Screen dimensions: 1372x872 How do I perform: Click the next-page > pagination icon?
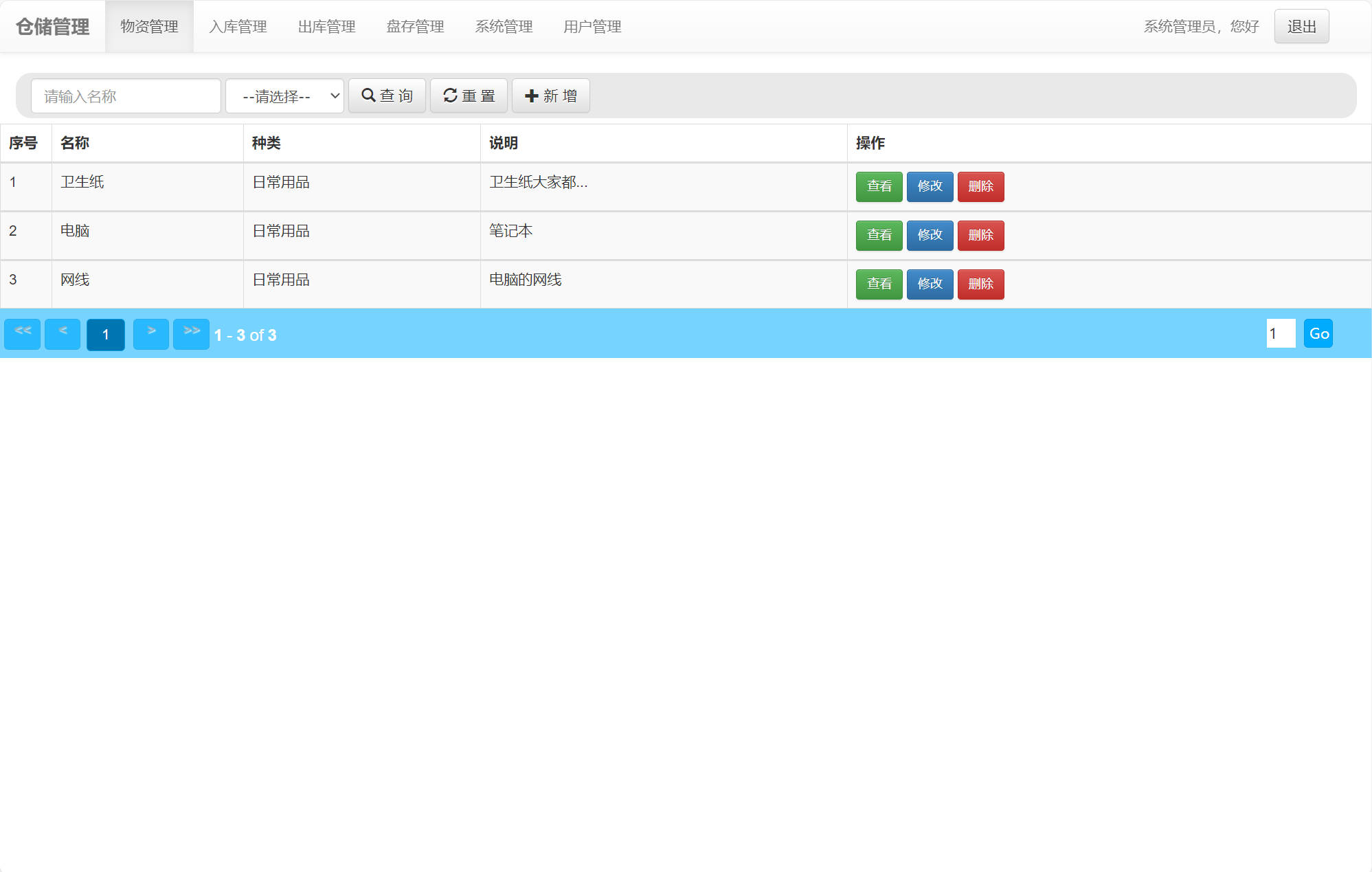(150, 333)
